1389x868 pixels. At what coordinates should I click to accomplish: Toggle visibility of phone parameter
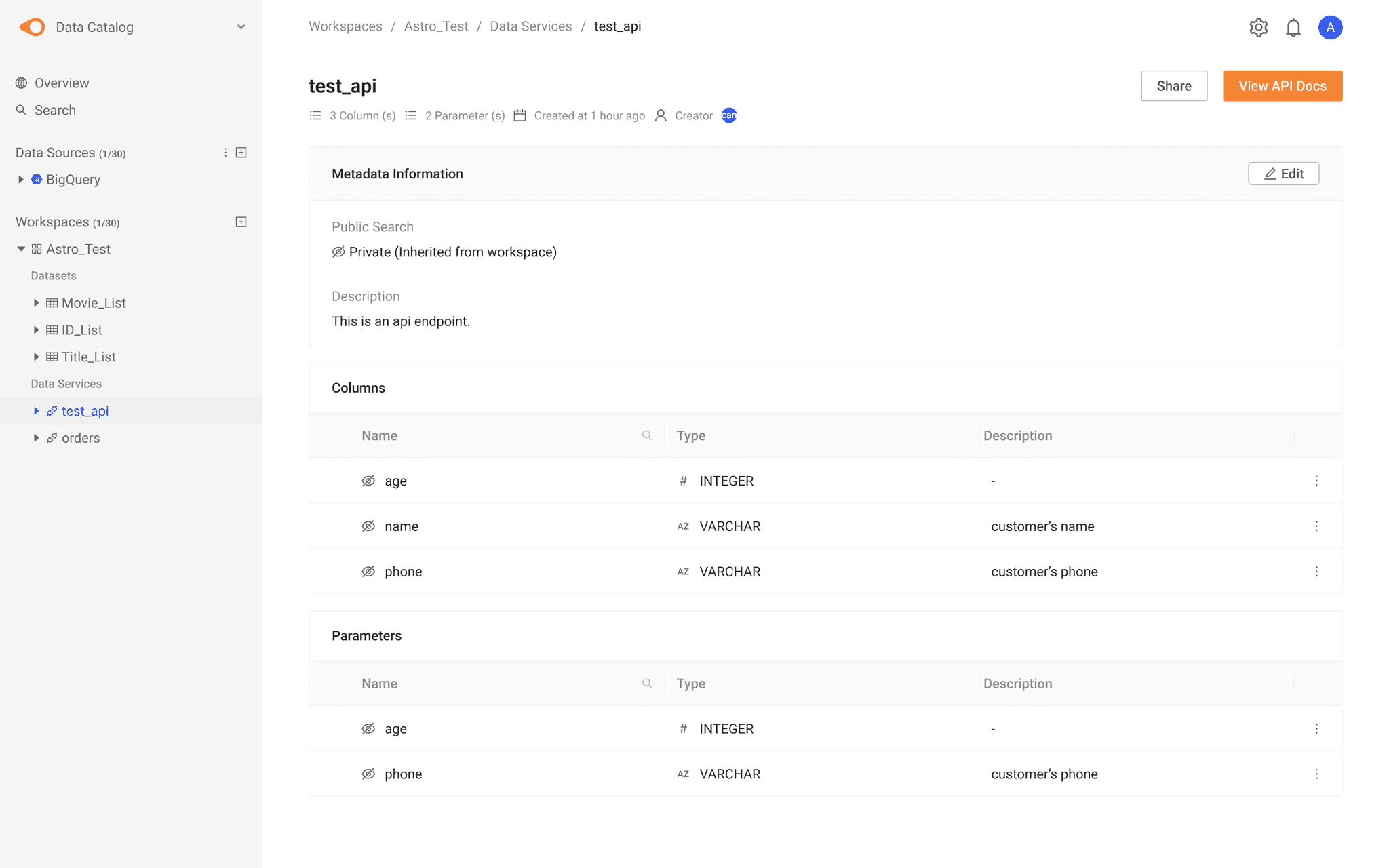coord(368,774)
